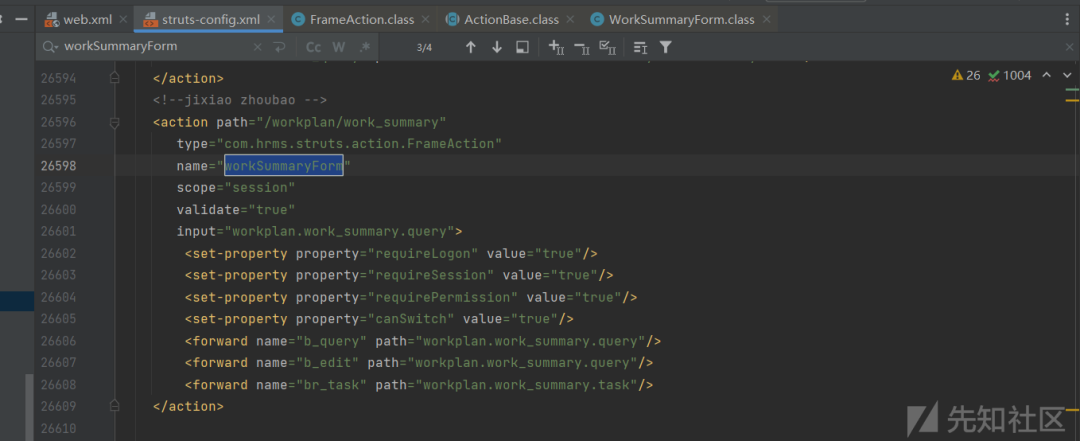Clear the search field text

258,47
